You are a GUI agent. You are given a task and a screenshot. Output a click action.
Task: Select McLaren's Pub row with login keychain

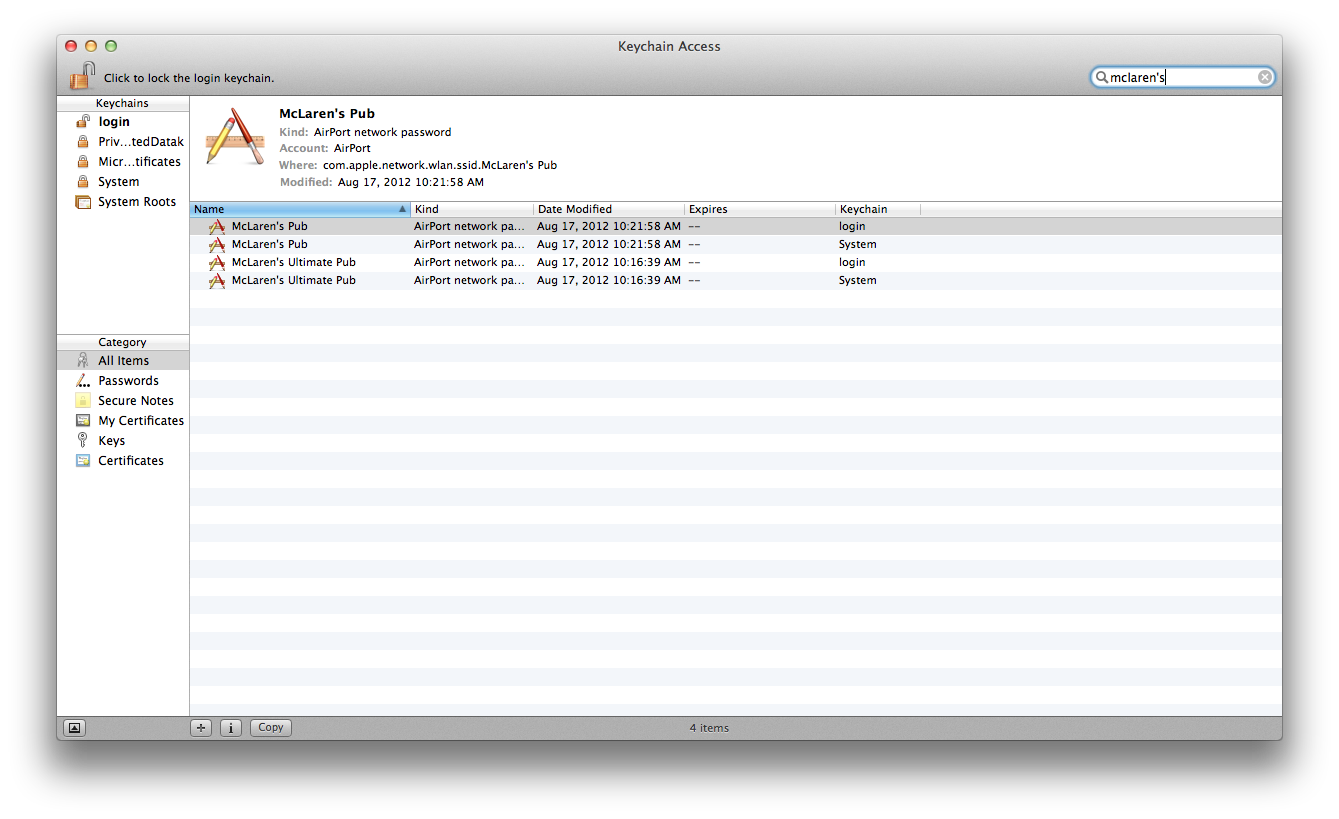[735, 227]
